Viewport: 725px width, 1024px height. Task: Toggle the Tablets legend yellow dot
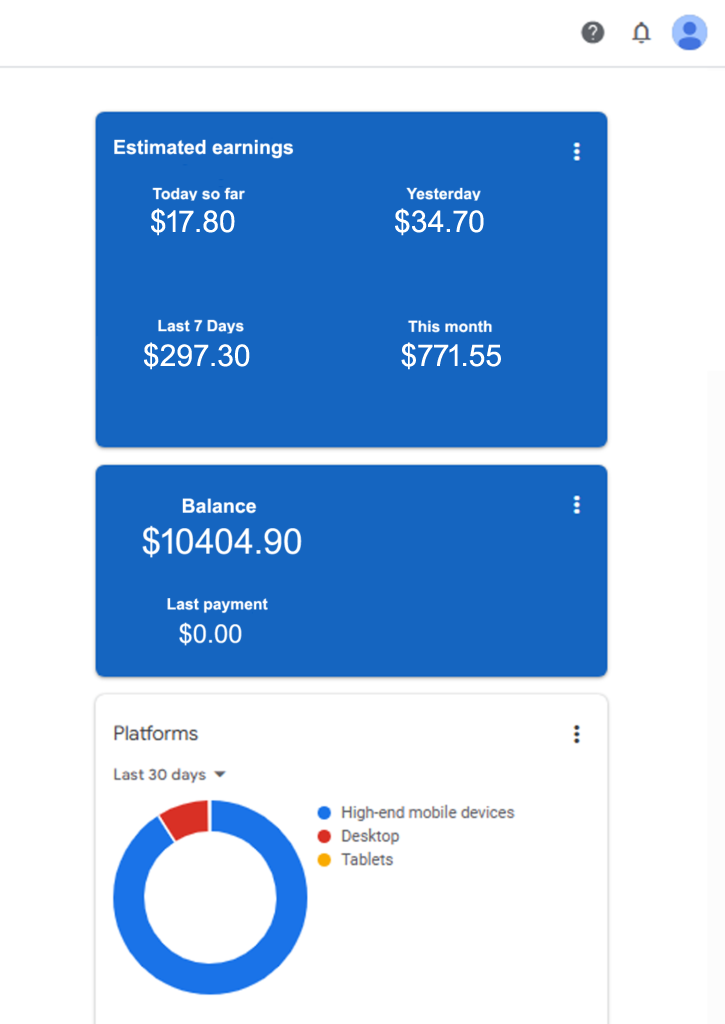click(323, 860)
